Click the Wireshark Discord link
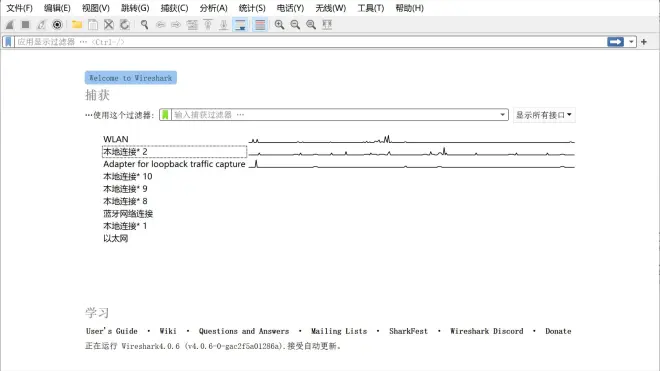Screen dimensions: 660x371 tap(487, 331)
